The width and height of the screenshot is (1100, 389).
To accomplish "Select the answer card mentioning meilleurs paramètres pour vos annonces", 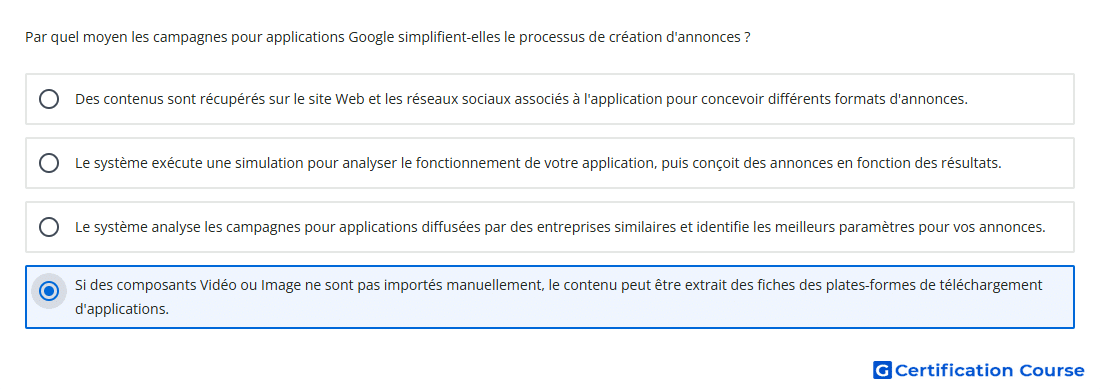I will click(x=550, y=227).
